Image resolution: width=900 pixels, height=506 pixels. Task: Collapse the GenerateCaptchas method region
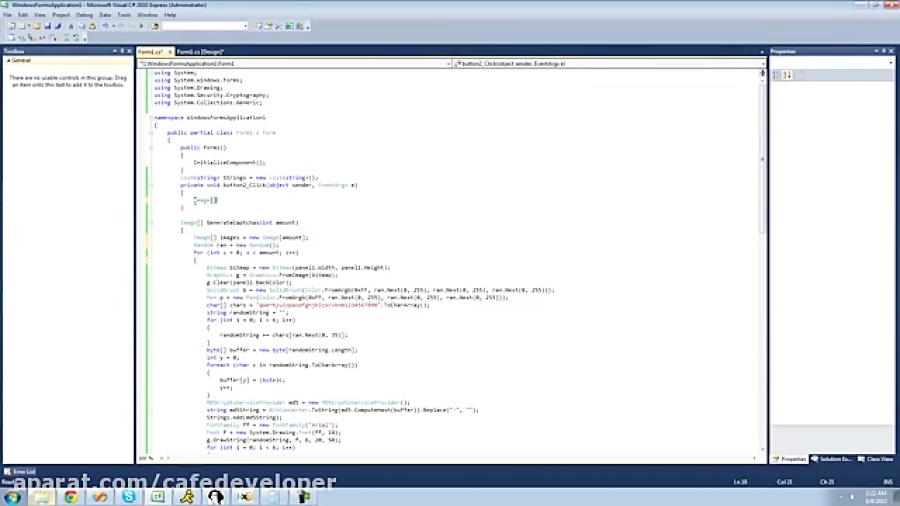coord(151,223)
